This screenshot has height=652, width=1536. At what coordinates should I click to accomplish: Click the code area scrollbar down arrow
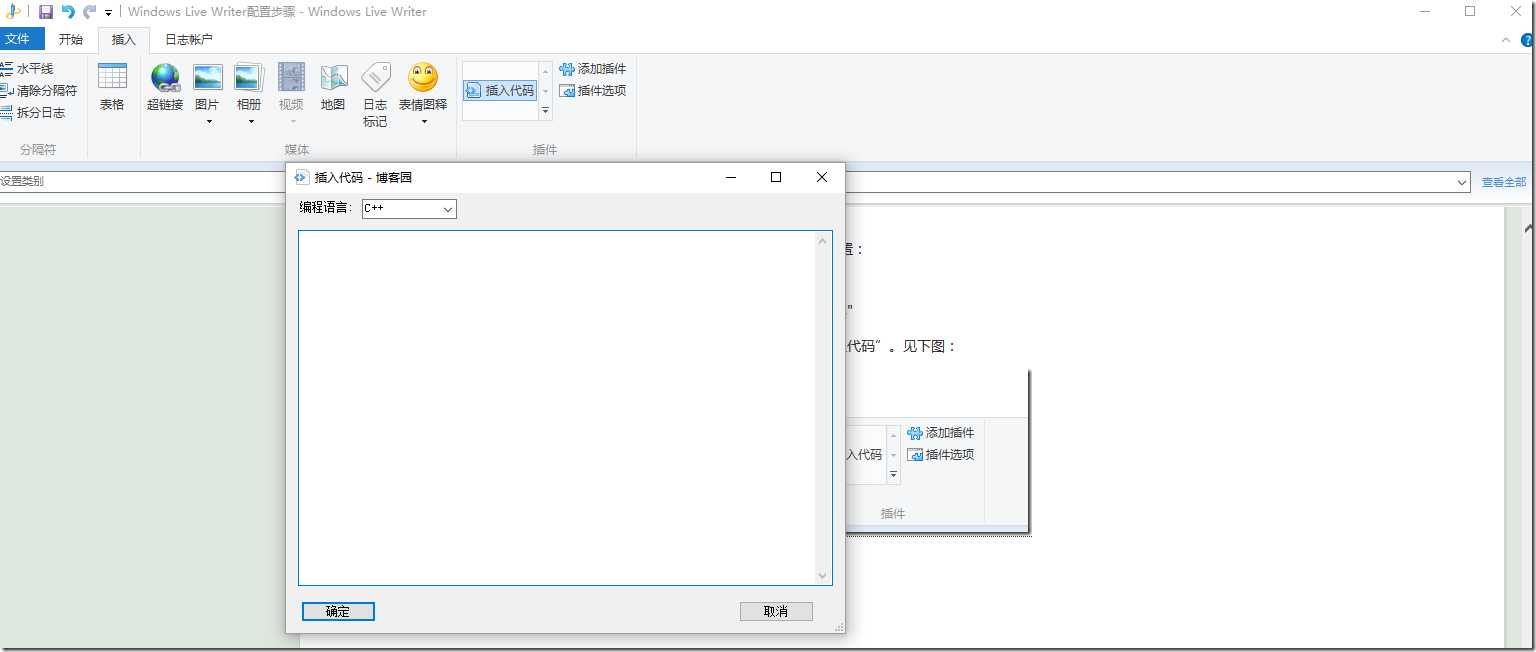click(823, 576)
